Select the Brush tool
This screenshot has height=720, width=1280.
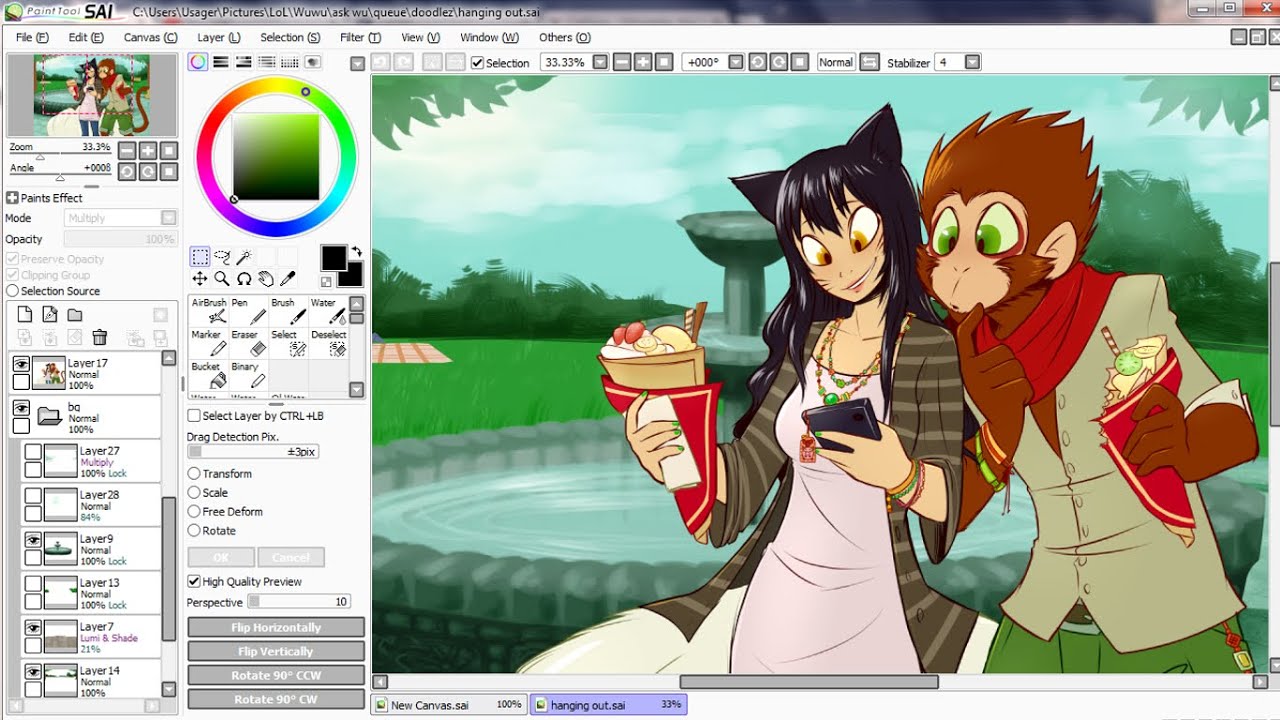click(288, 310)
